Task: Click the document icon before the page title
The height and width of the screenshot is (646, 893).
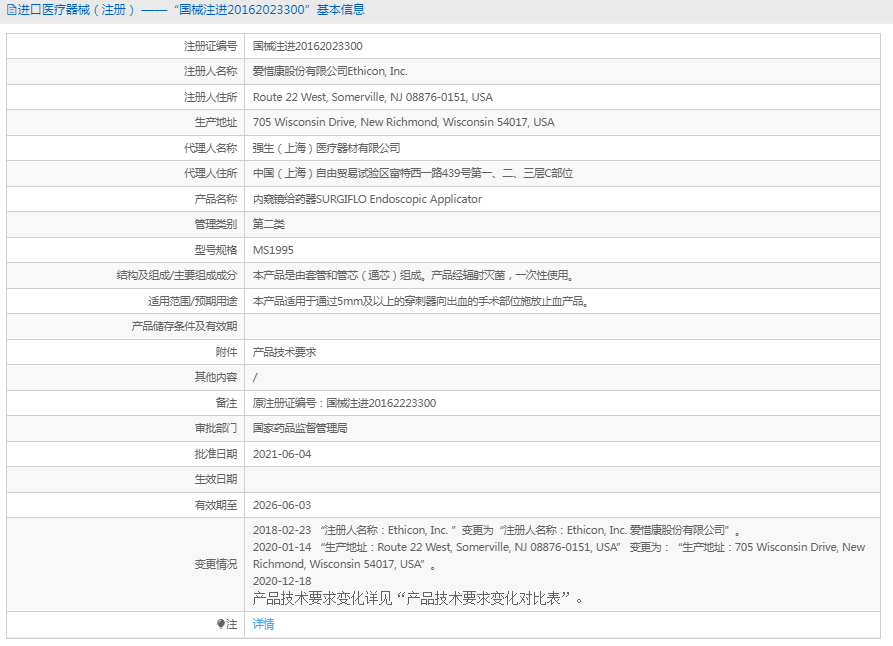Action: click(11, 10)
